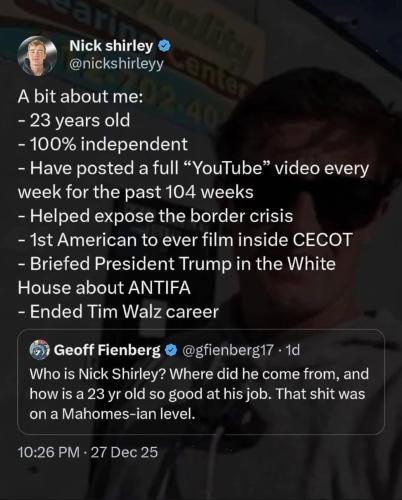Click the "100% independent" line
Viewport: 402px width, 500px height.
point(103,144)
